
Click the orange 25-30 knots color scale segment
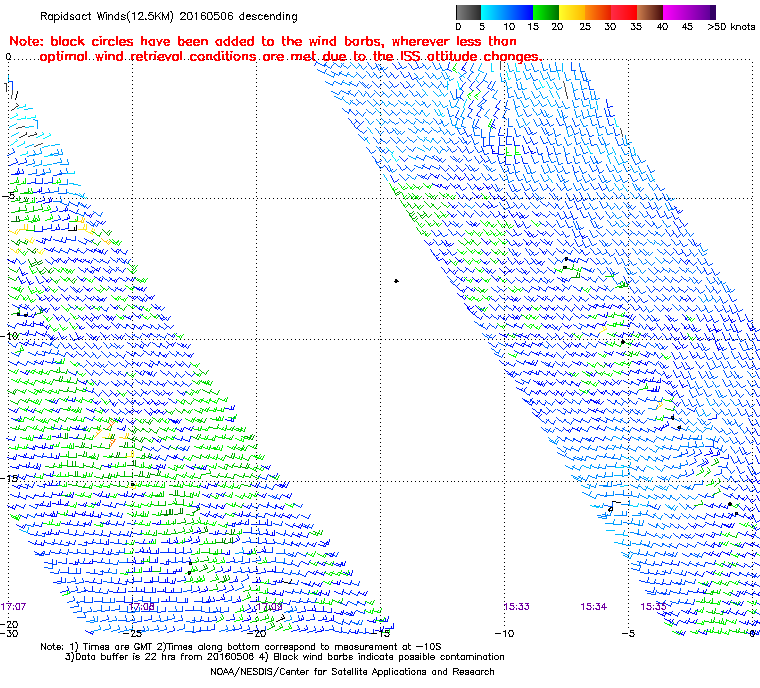pos(598,12)
